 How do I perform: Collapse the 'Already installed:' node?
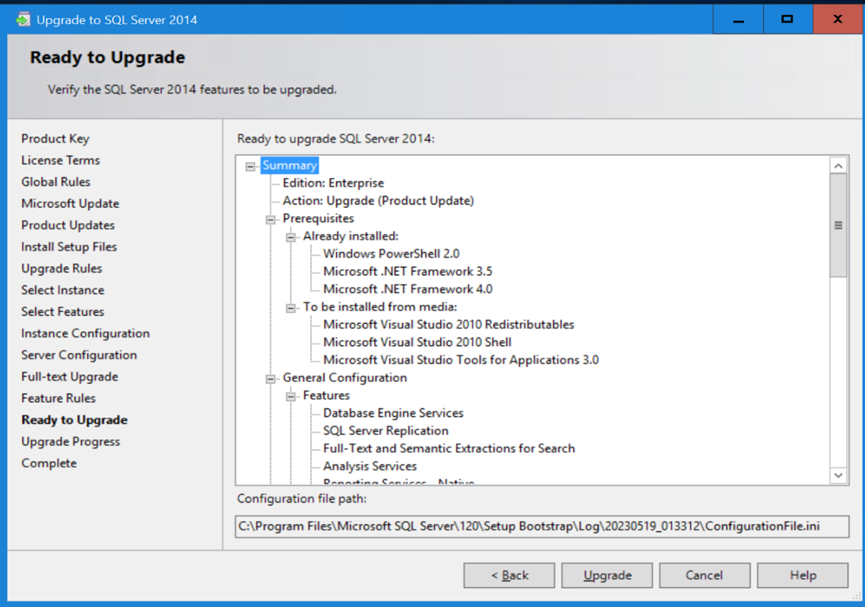(x=291, y=237)
